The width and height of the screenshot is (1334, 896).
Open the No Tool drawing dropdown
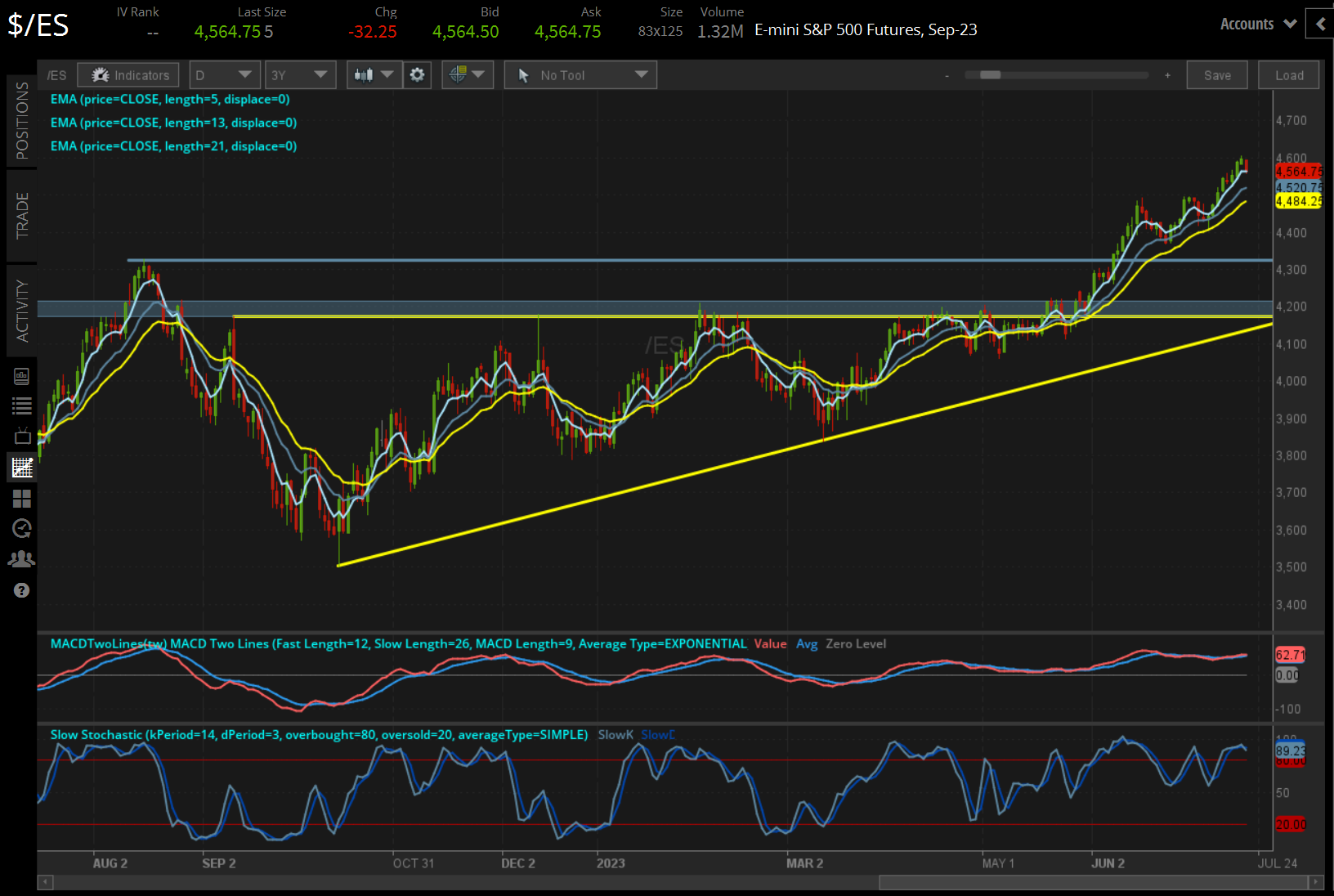(580, 74)
